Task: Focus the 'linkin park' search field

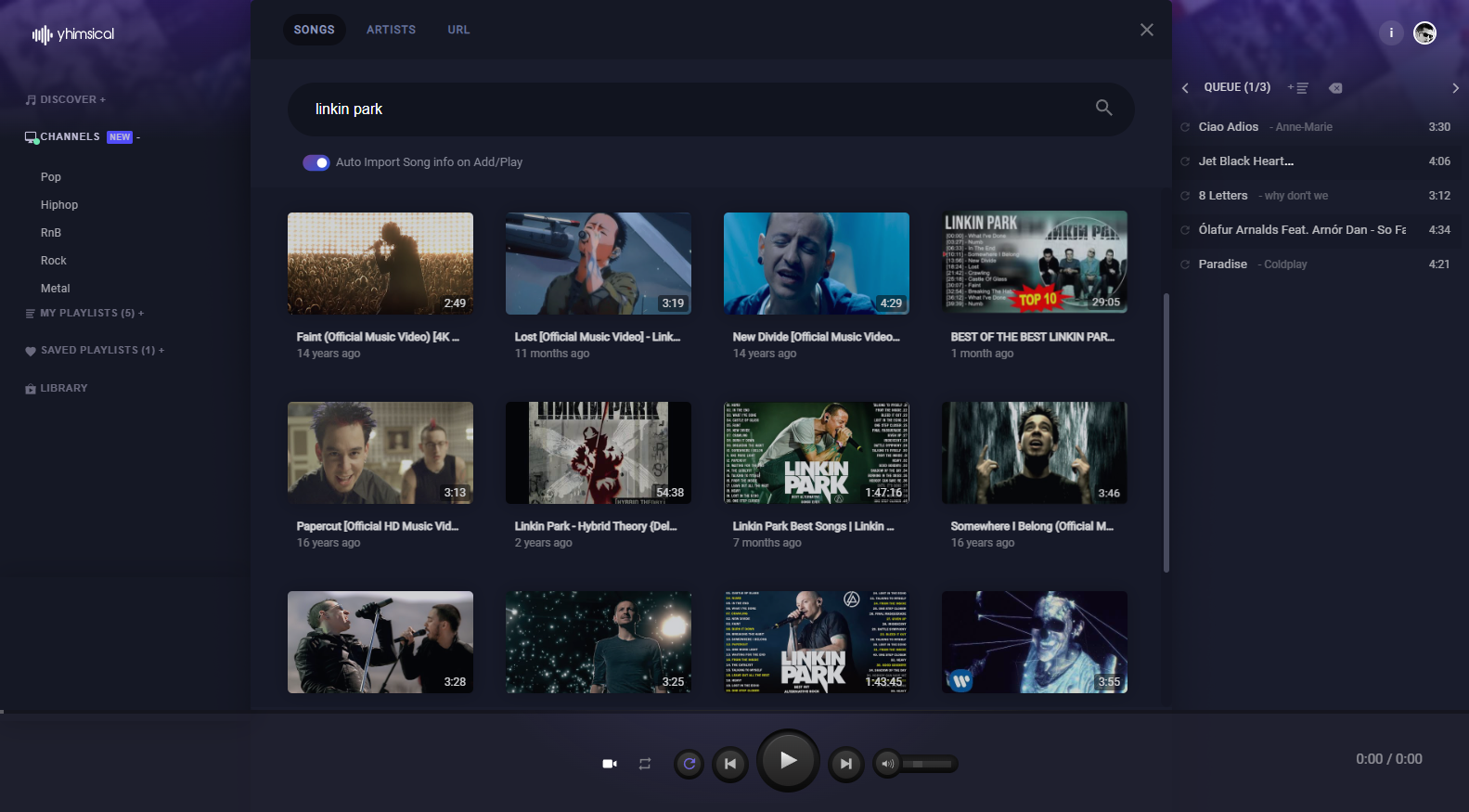Action: pos(711,110)
